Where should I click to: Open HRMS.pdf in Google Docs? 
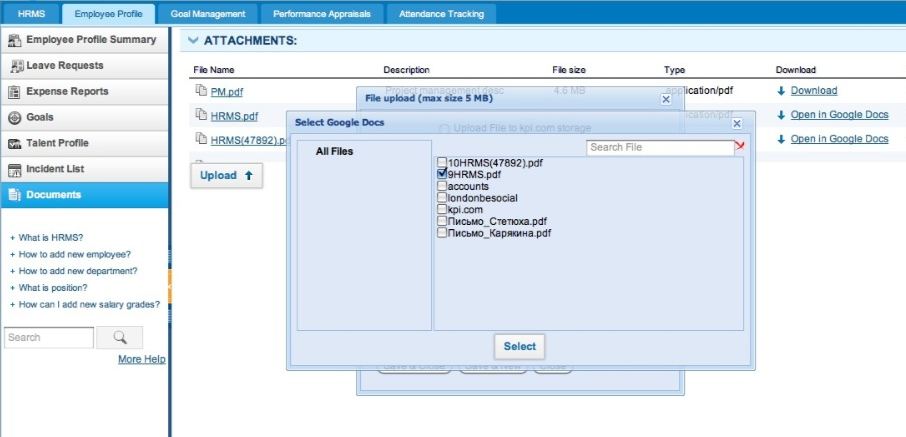[839, 114]
